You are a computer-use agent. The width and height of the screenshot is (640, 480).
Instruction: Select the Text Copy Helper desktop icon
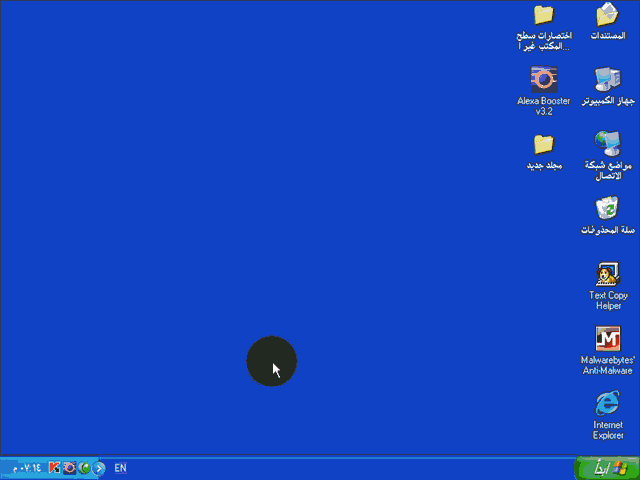click(608, 274)
